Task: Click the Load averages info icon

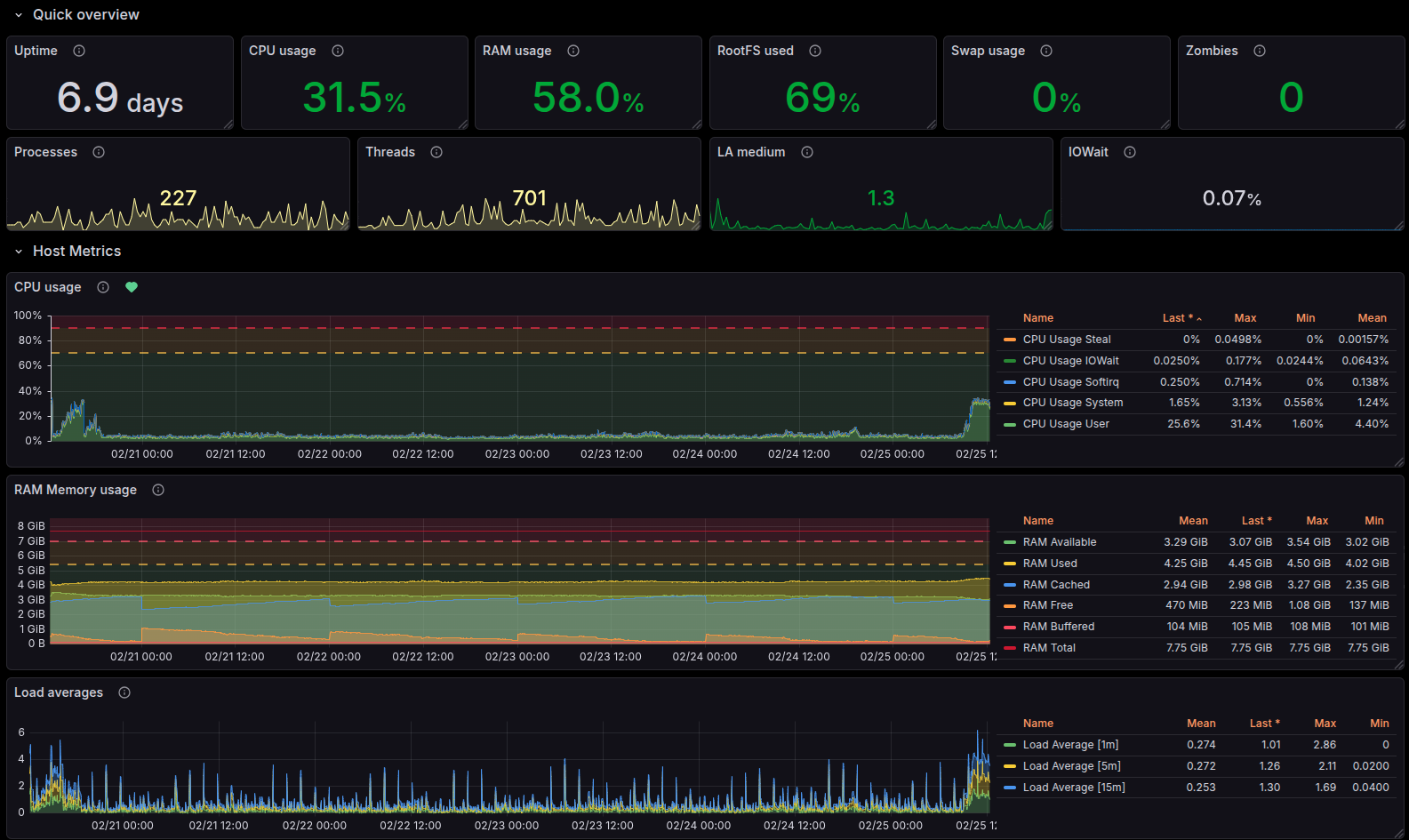Action: click(x=124, y=692)
